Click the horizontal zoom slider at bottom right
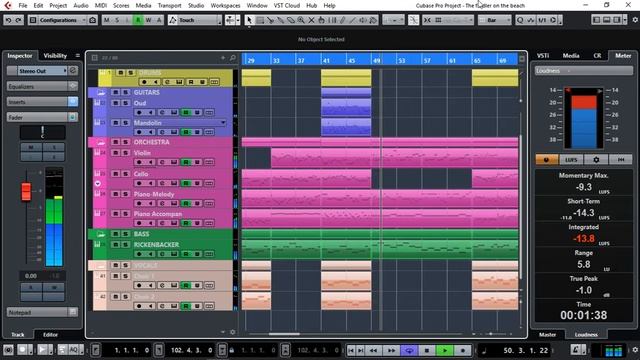 pos(491,334)
